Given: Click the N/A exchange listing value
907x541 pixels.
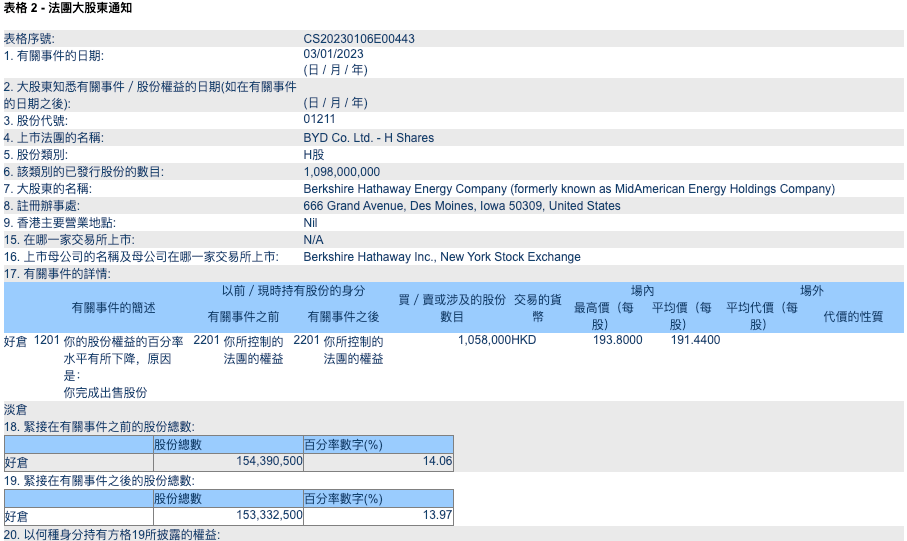Looking at the screenshot, I should [314, 240].
